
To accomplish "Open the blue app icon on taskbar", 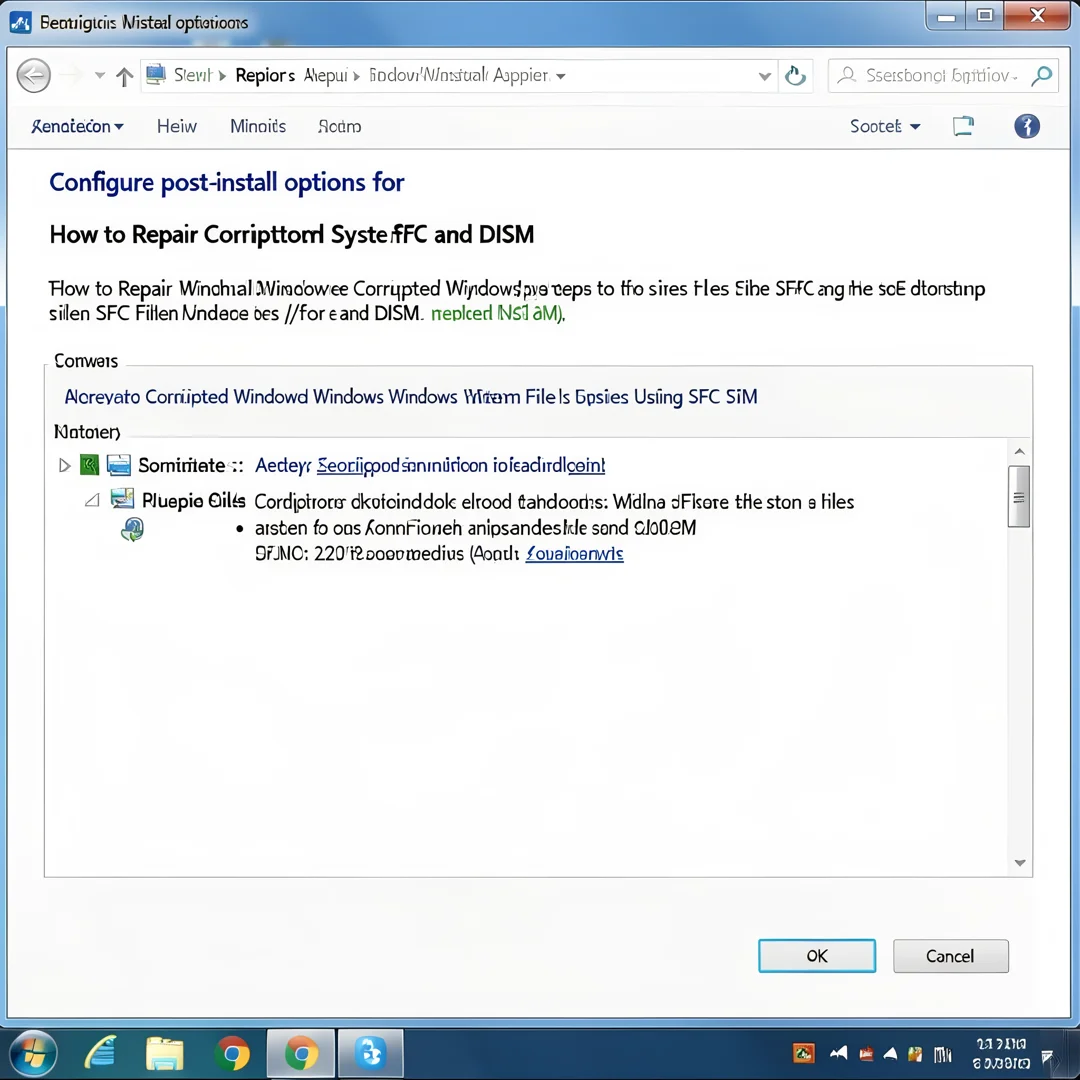I will pos(370,1054).
